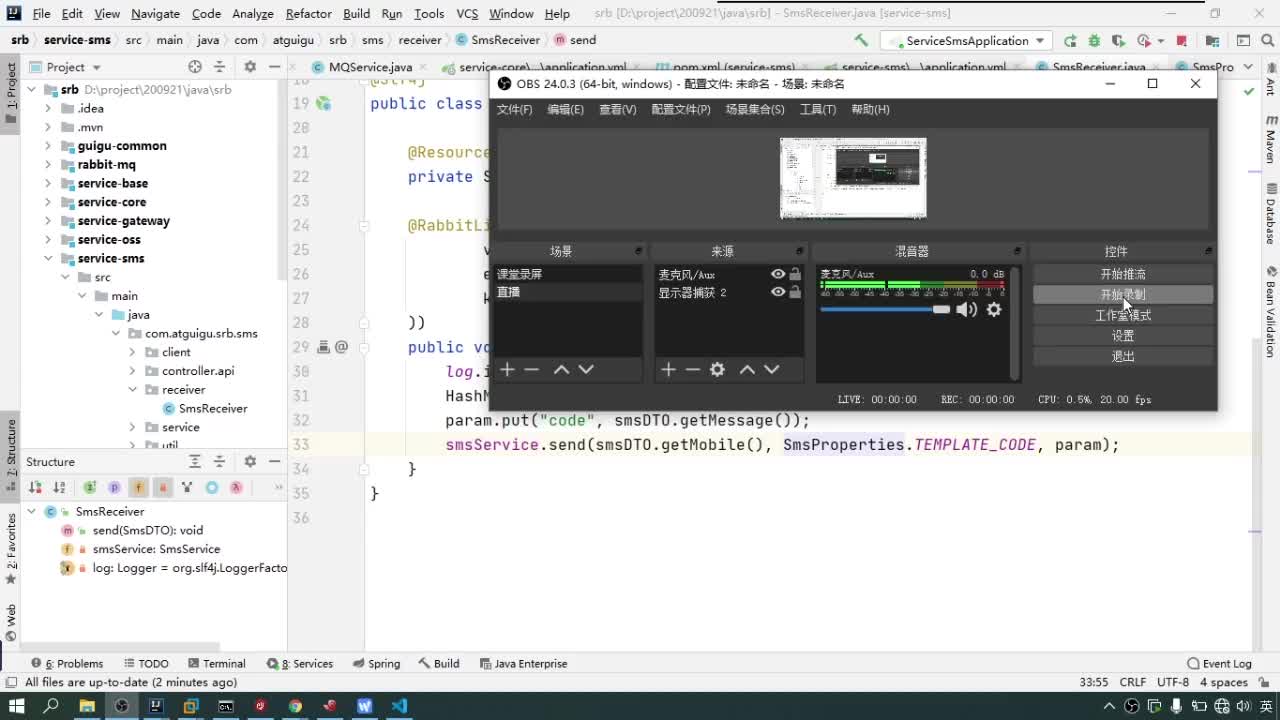This screenshot has width=1280, height=720.
Task: Move source down with the down arrow in OBS
Action: point(772,370)
